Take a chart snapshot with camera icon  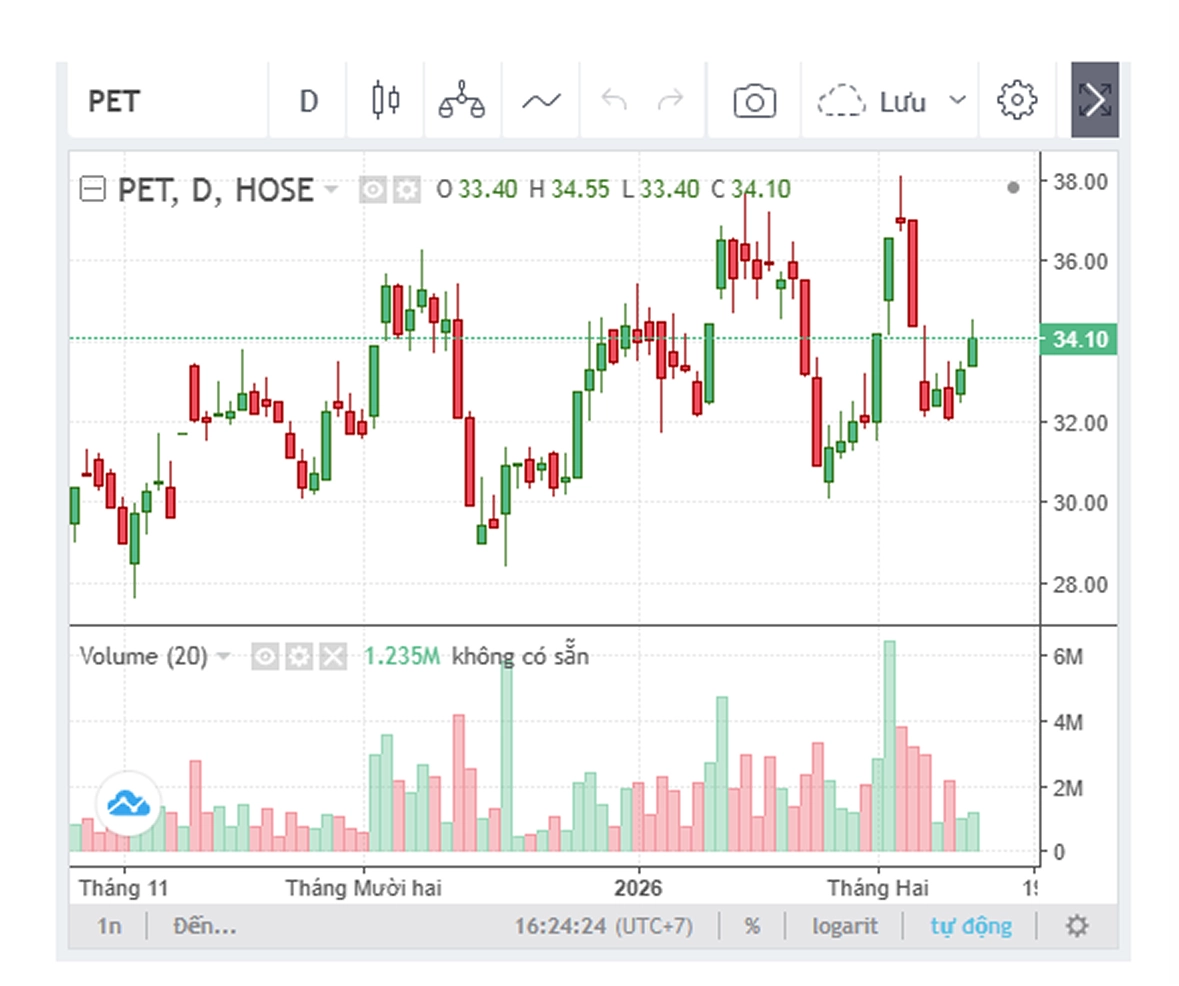[754, 101]
